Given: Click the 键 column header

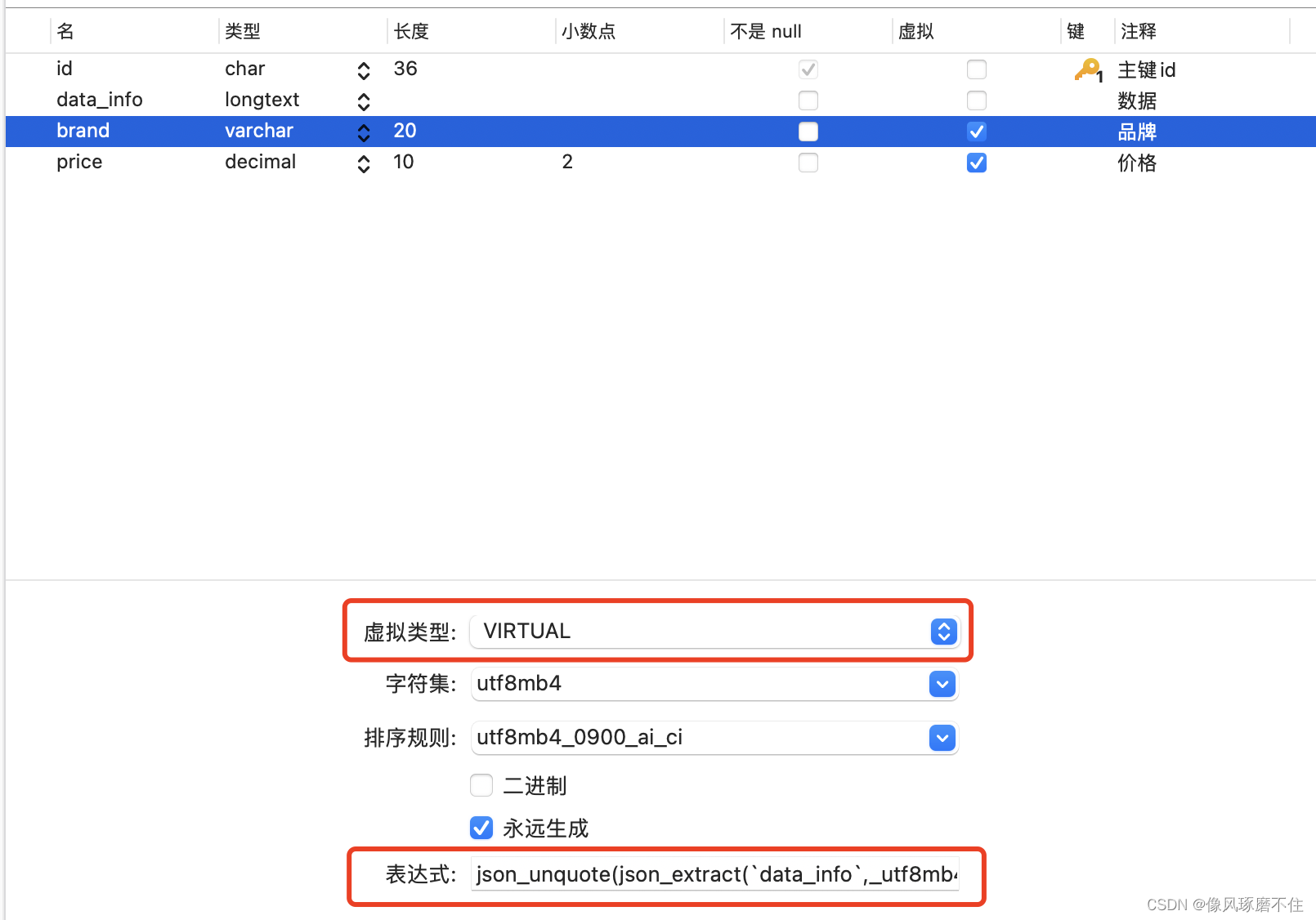Looking at the screenshot, I should [1076, 31].
